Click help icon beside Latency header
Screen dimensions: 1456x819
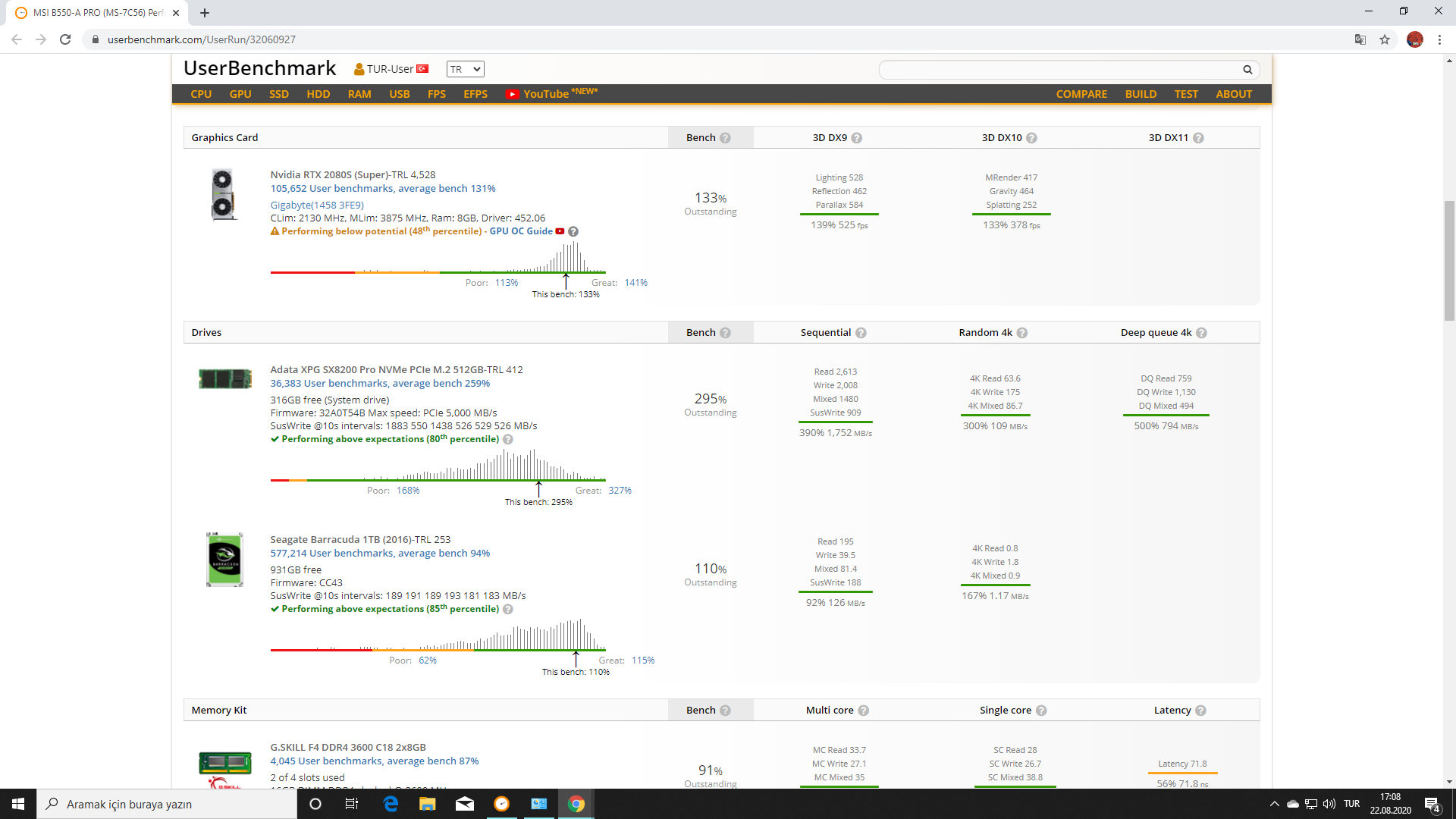1200,711
